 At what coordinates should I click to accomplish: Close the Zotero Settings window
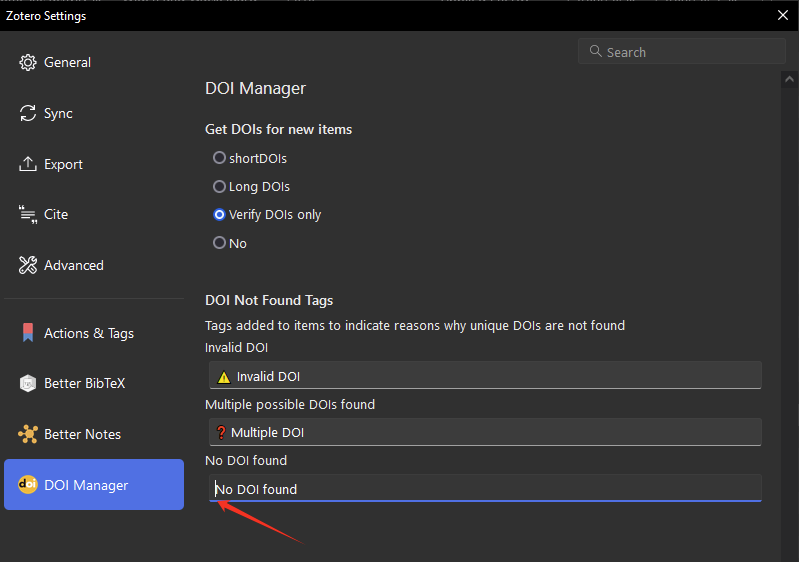[783, 15]
